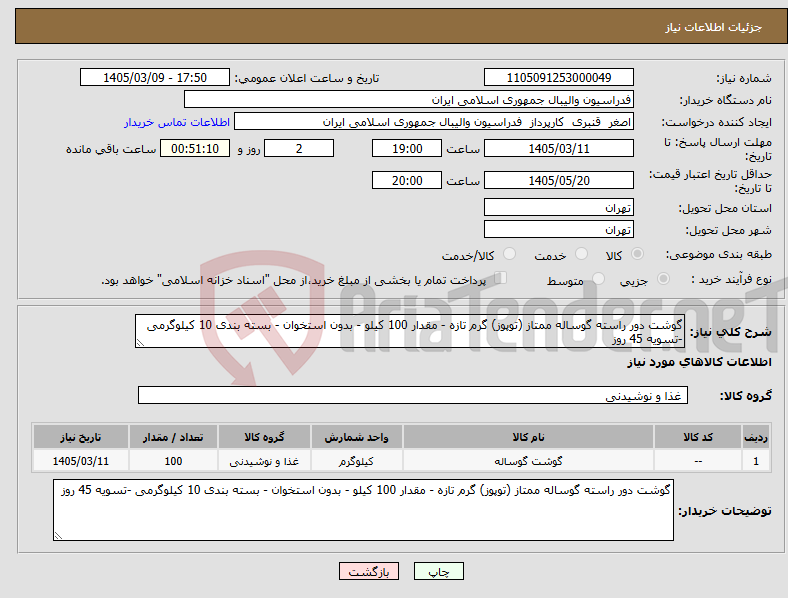Click the ردیف column header
788x598 pixels.
pos(755,437)
